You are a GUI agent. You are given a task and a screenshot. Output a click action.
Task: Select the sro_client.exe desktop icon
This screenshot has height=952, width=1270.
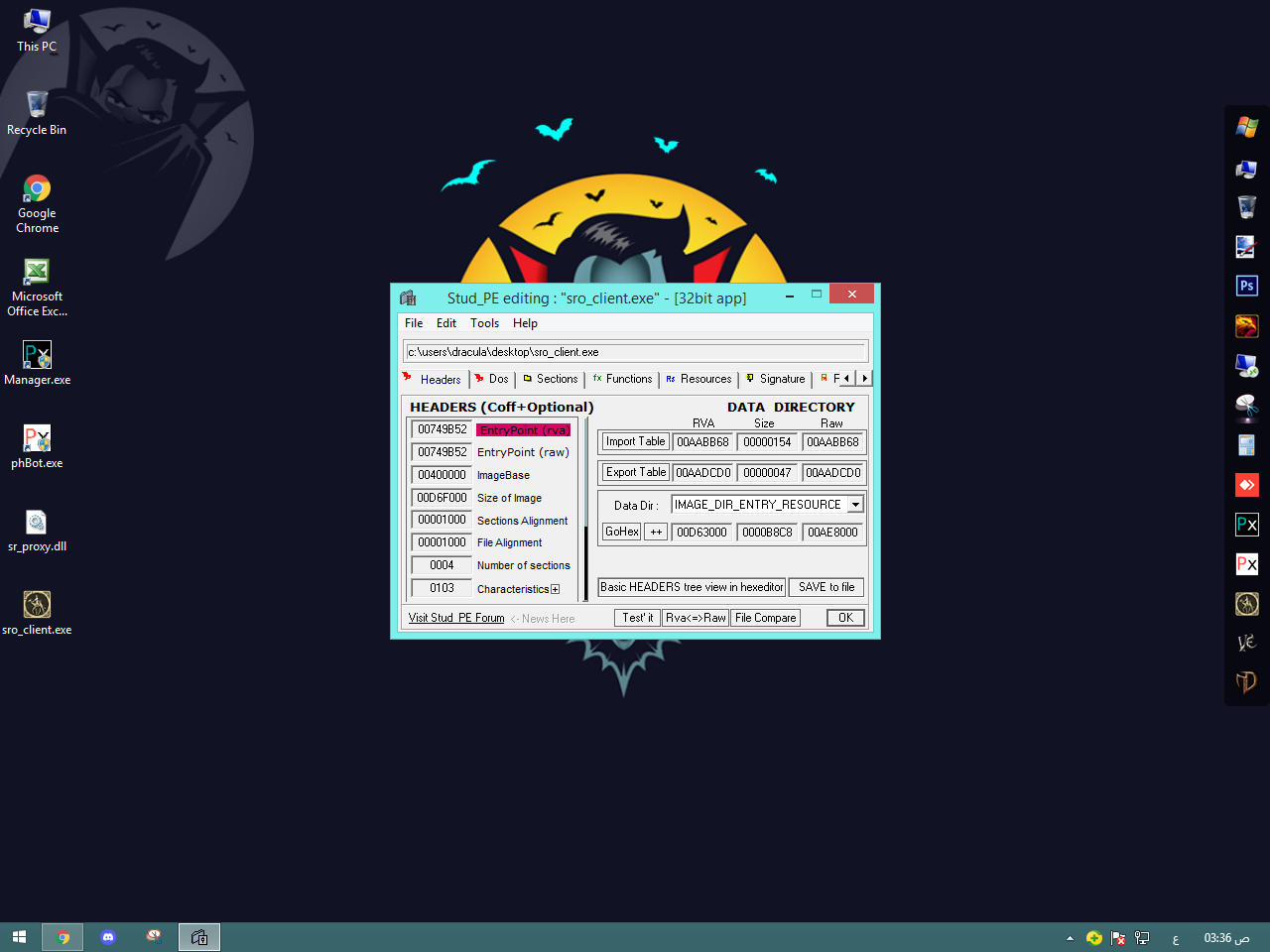pos(37,613)
